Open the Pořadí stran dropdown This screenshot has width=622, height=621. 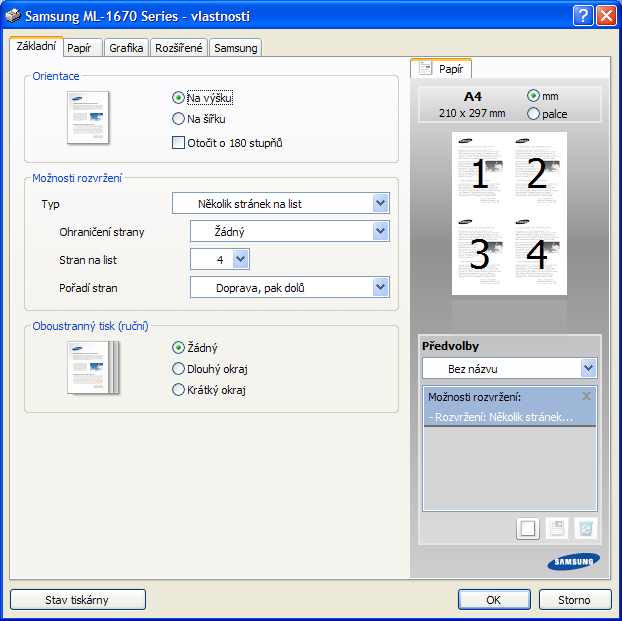(290, 287)
